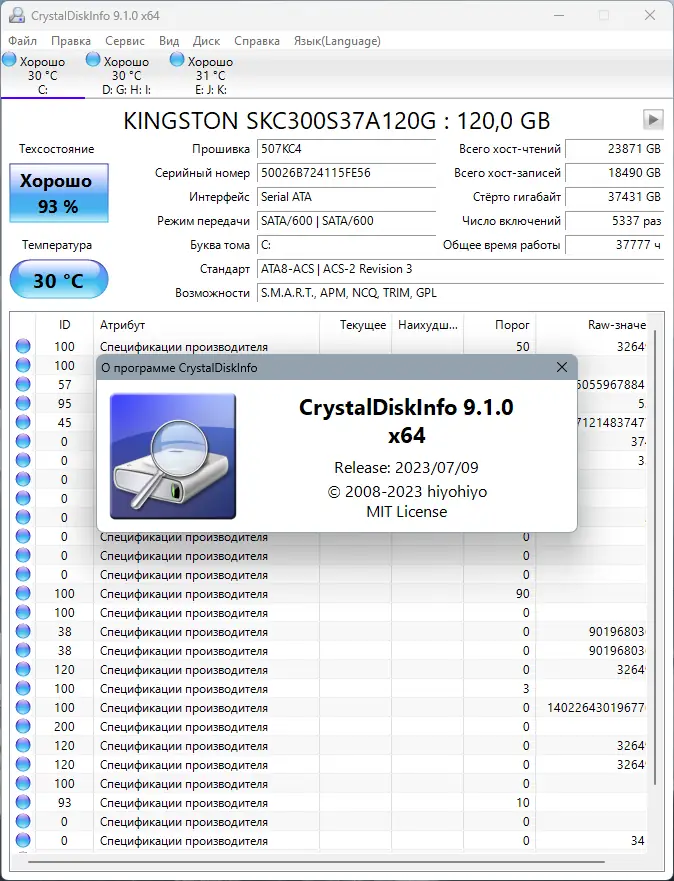The width and height of the screenshot is (674, 881).
Task: Close the О программе CrystalDiskInfo dialog
Action: [562, 367]
